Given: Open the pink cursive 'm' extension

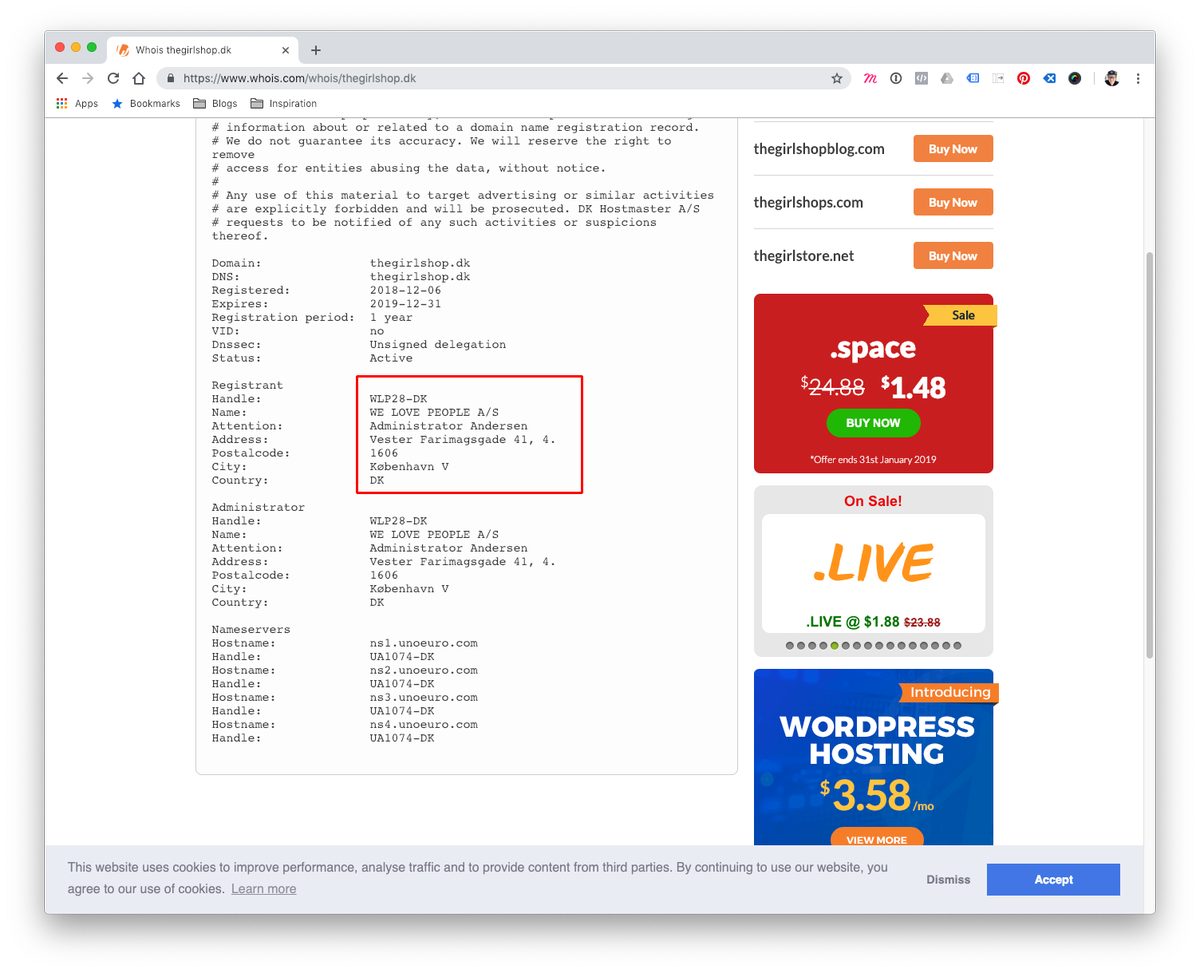Looking at the screenshot, I should point(870,78).
